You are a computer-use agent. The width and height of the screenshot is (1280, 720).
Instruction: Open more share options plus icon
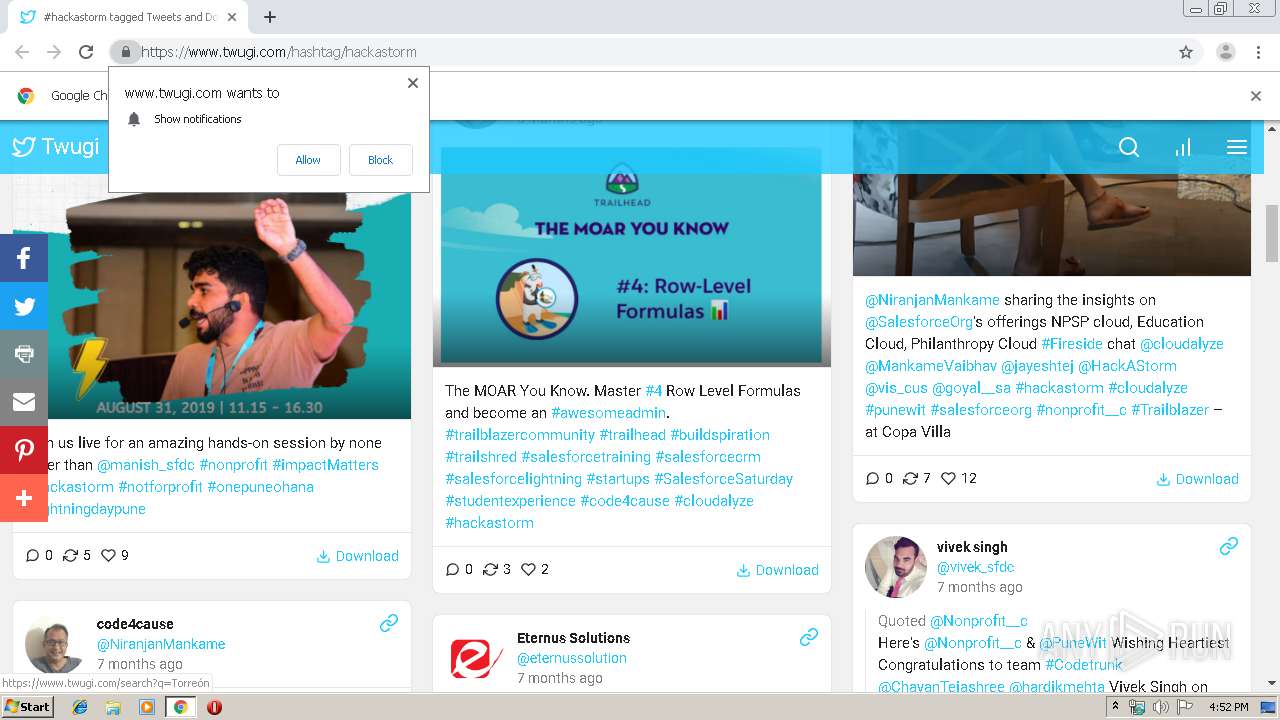(x=24, y=498)
